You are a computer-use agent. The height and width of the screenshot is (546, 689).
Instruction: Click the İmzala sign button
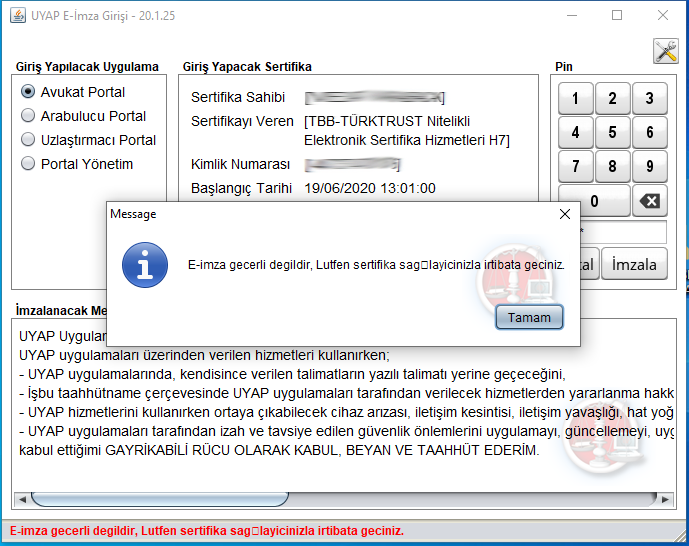[x=634, y=265]
